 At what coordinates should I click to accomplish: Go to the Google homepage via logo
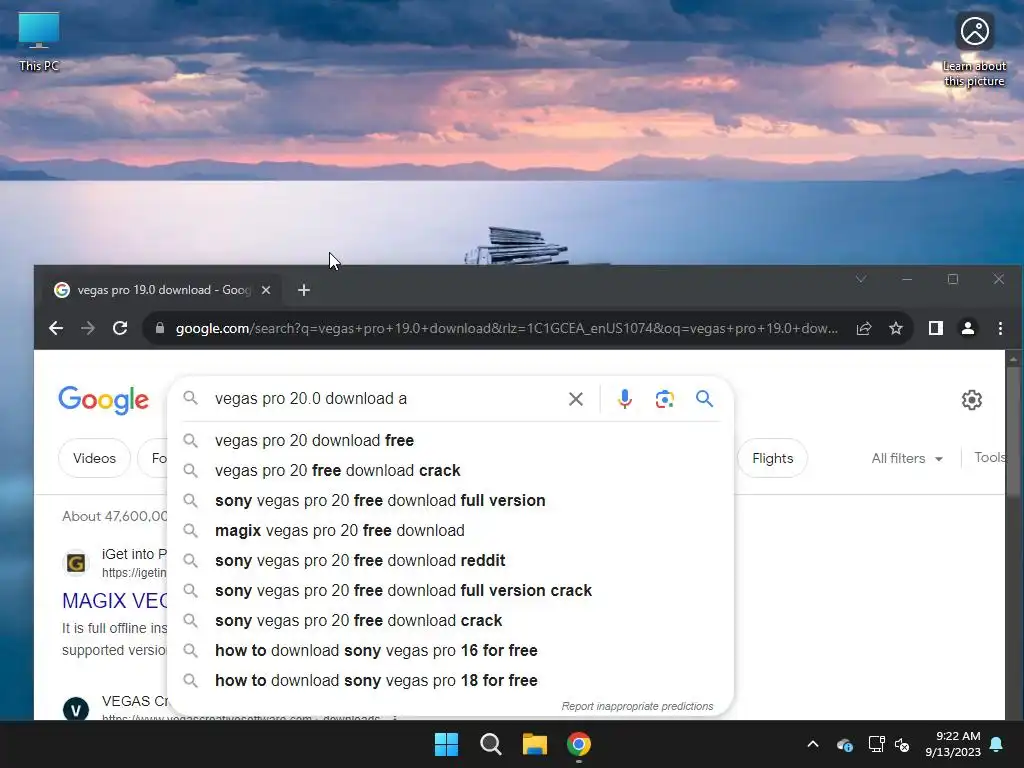pos(103,400)
